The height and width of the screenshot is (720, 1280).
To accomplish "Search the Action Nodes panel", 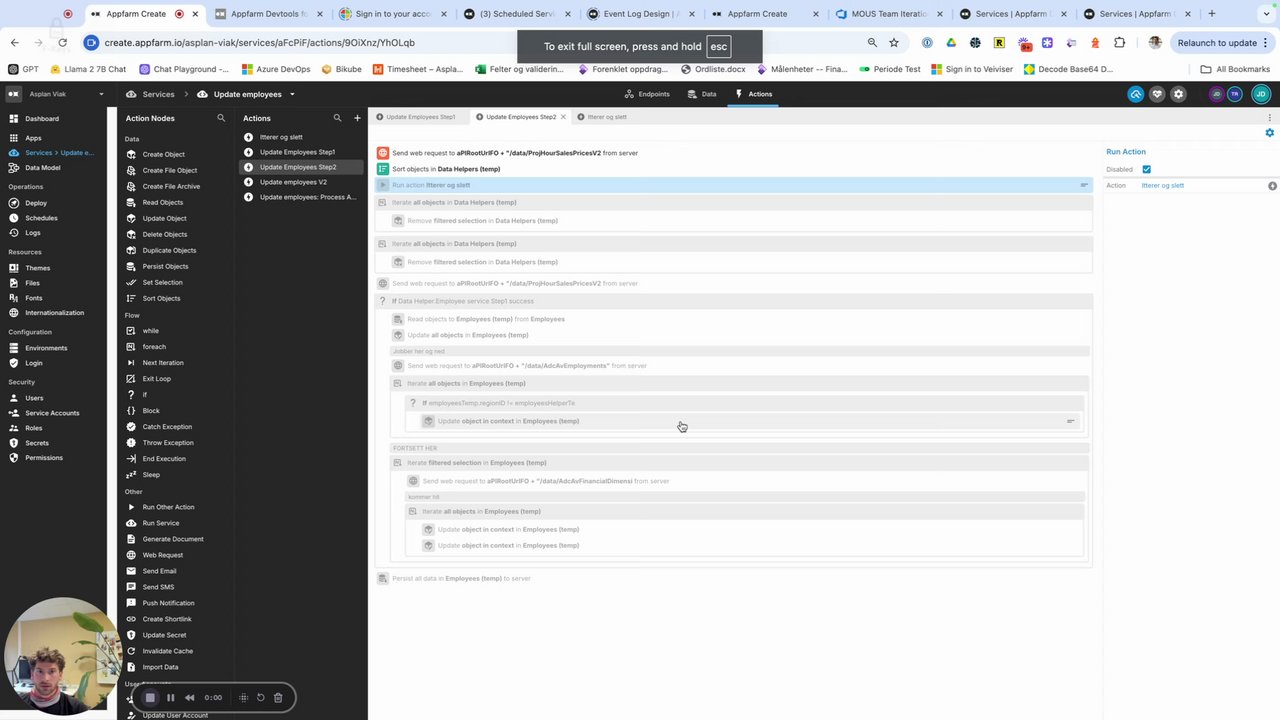I will tap(221, 118).
